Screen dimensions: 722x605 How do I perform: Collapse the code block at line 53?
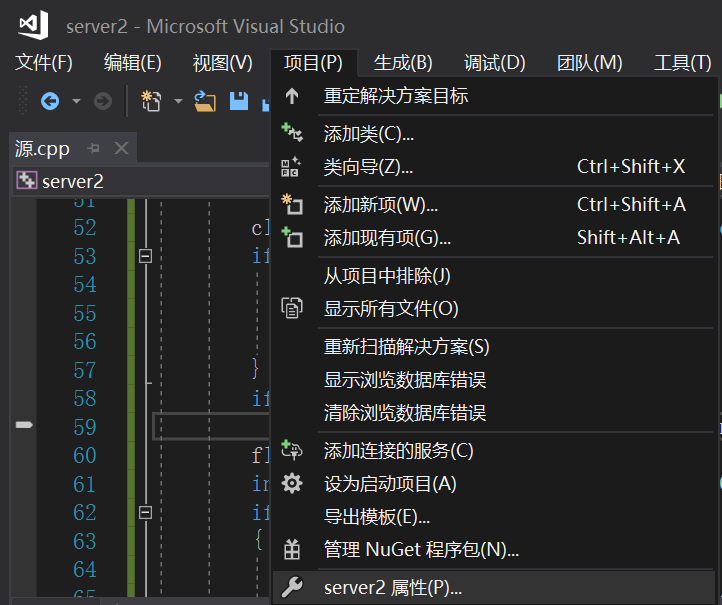146,256
